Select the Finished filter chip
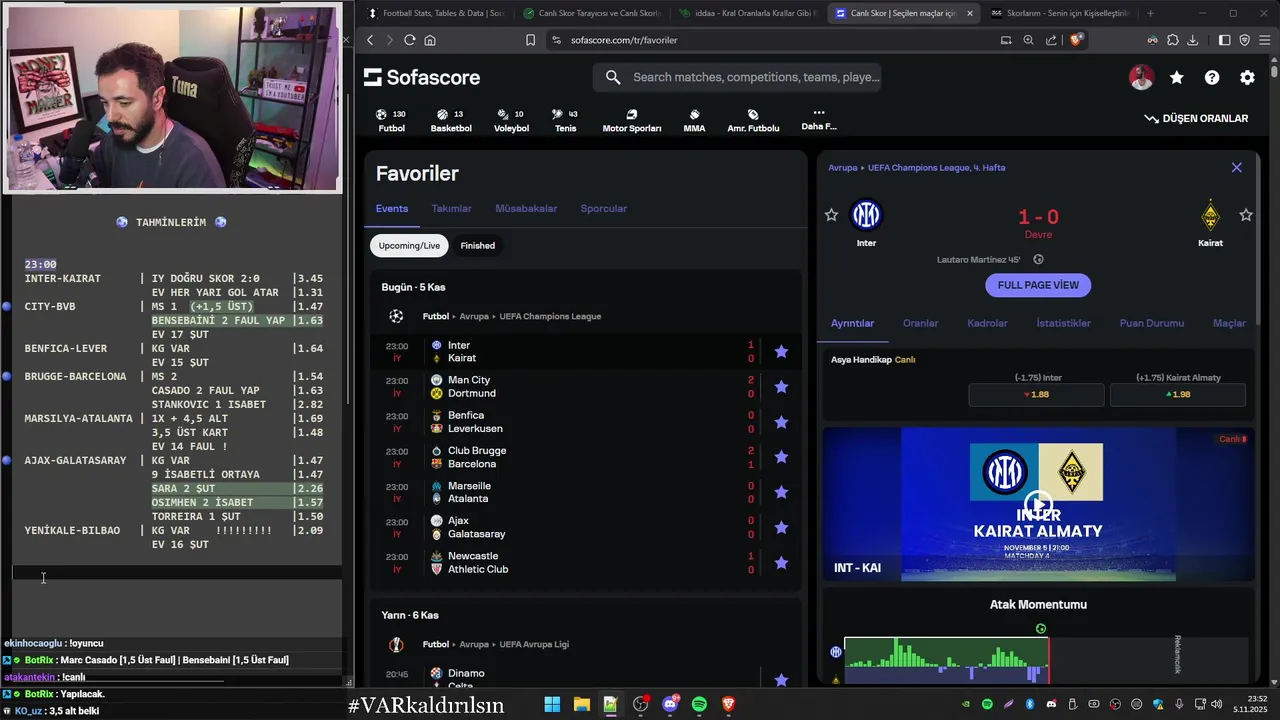 click(477, 245)
